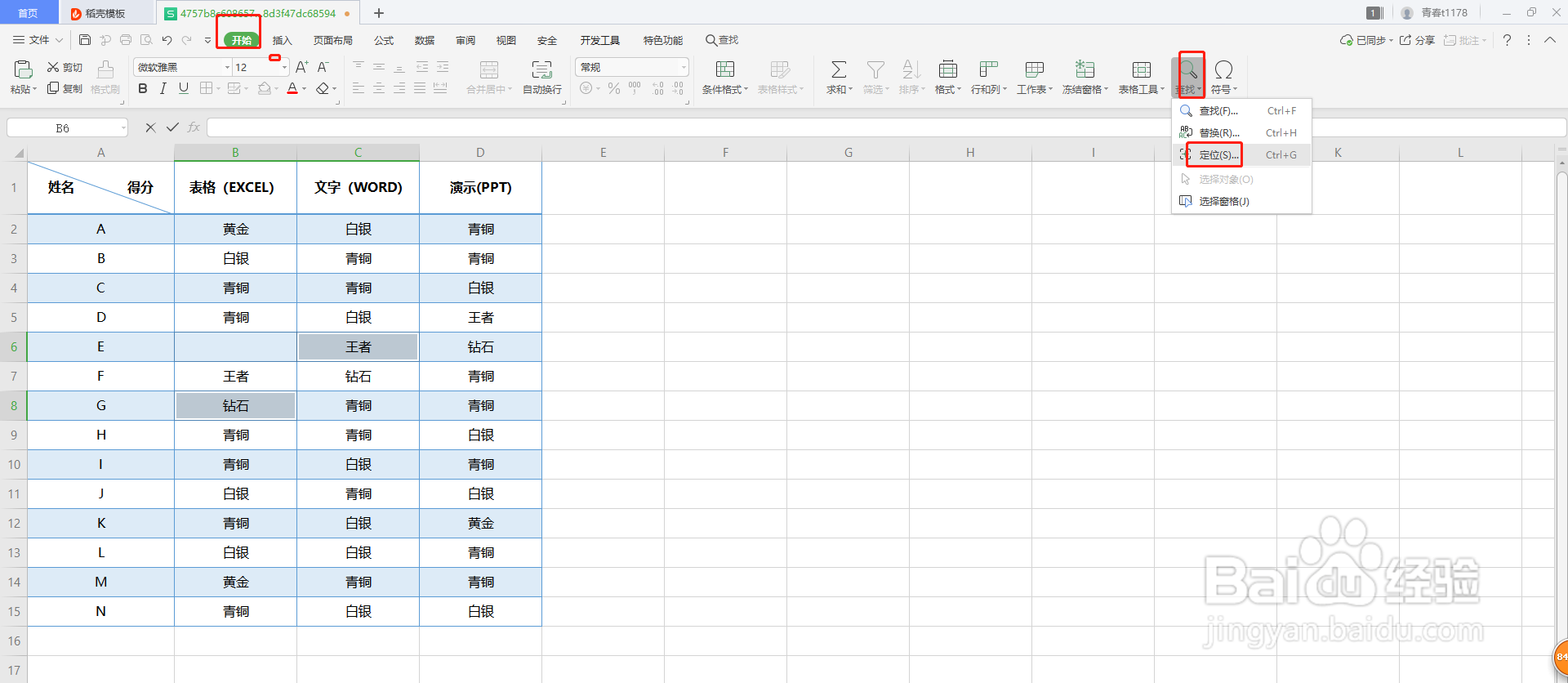Viewport: 1568px width, 683px height.
Task: Decrease font size with A- icon
Action: [323, 67]
